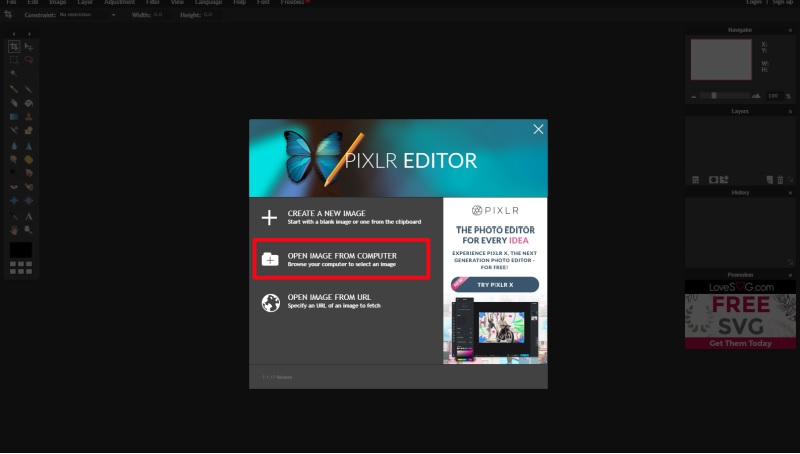Select the Brush tool
The height and width of the screenshot is (454, 800).
[x=29, y=89]
